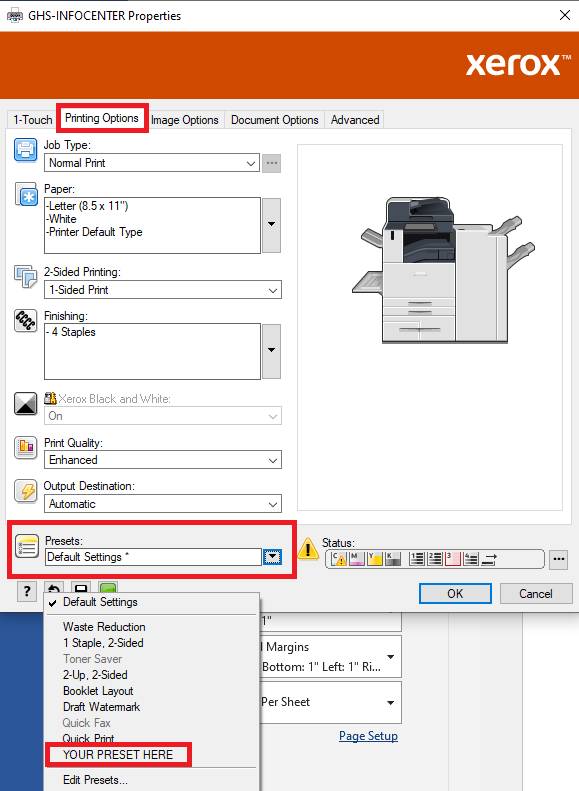Viewport: 579px width, 791px height.
Task: Click the Job Type ellipsis button
Action: click(x=271, y=163)
